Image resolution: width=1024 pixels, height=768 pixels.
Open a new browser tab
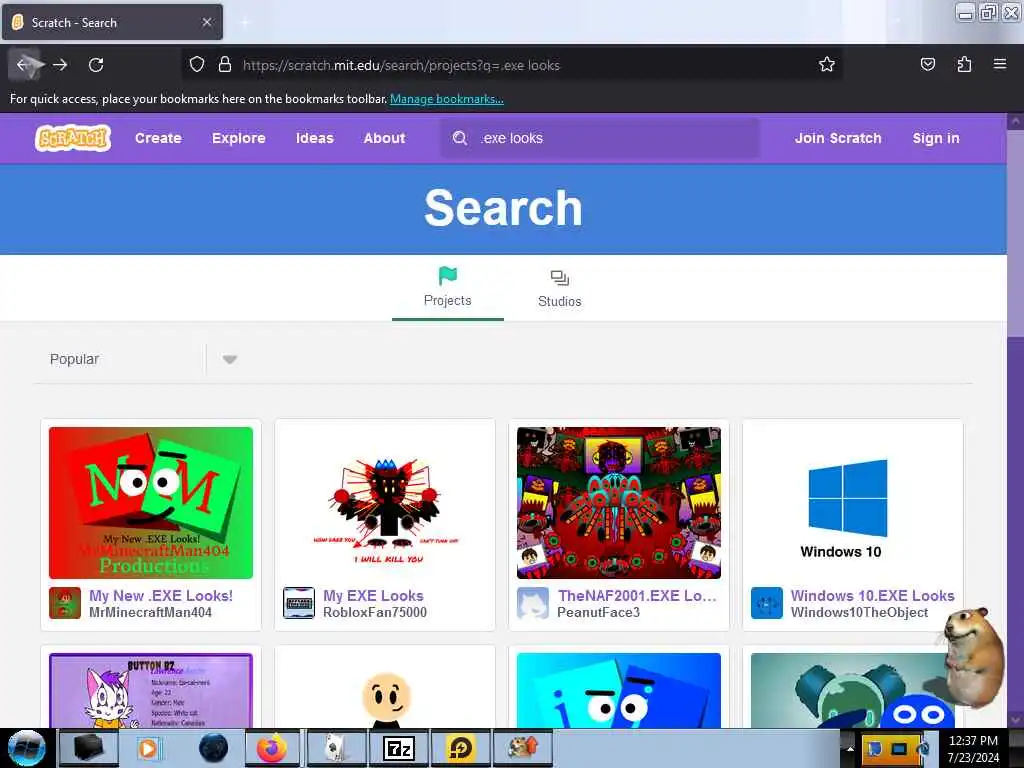(x=245, y=22)
